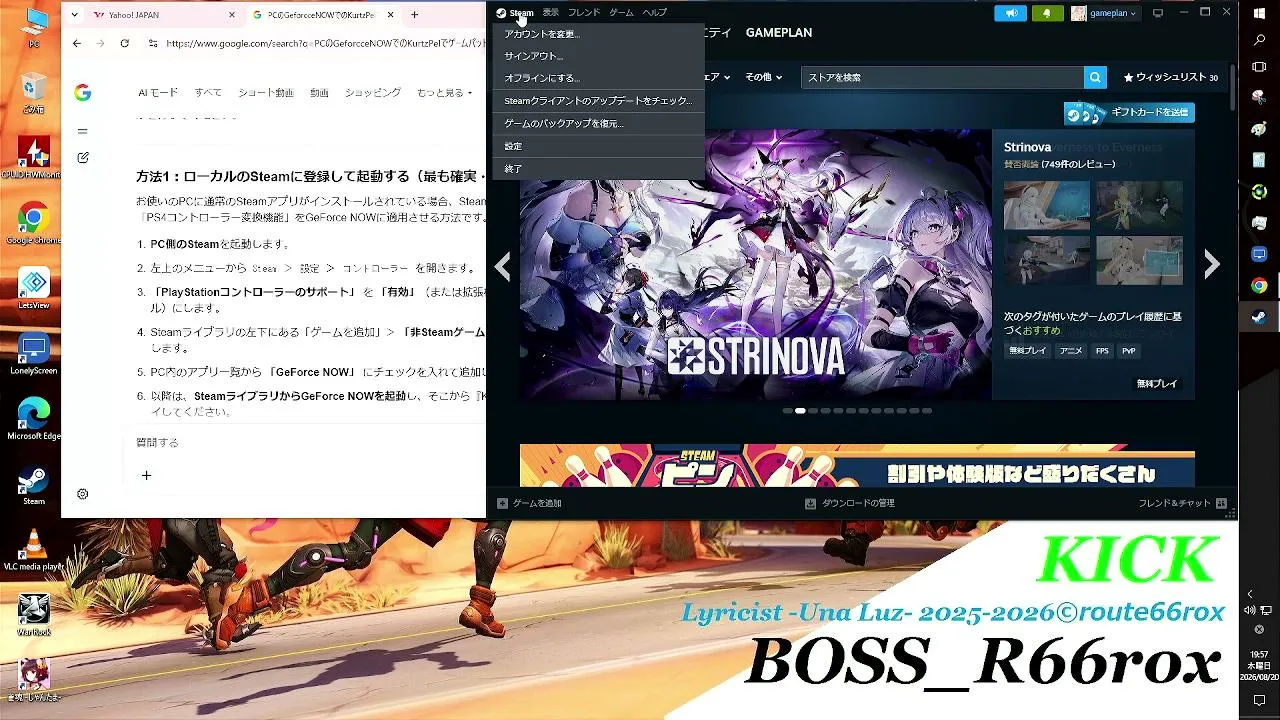This screenshot has width=1280, height=720.
Task: Select オフラインにする... in Steam menu
Action: [x=599, y=78]
